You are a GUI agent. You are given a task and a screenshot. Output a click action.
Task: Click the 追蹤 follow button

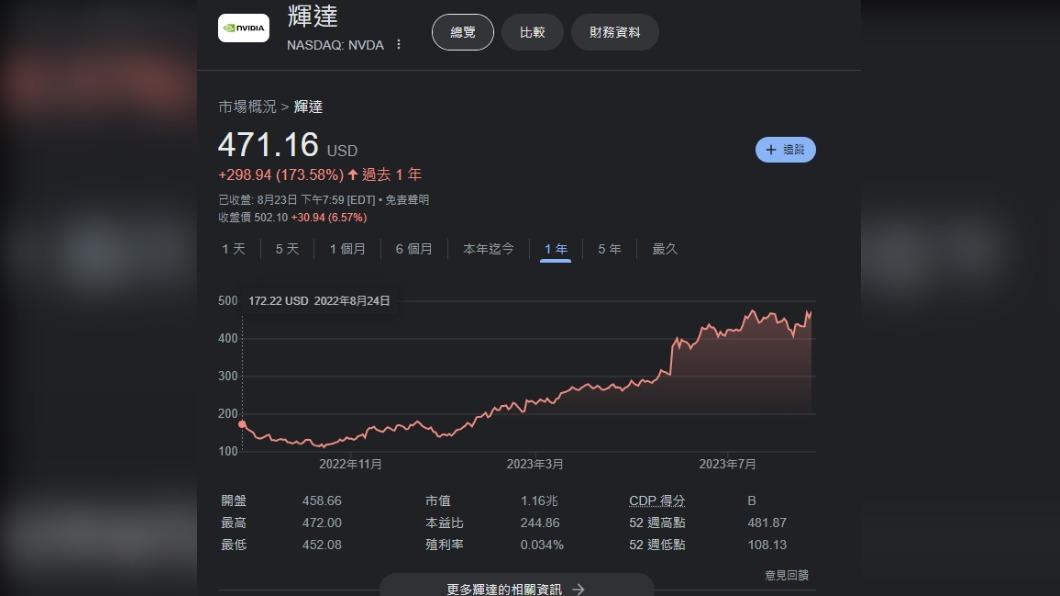[786, 150]
